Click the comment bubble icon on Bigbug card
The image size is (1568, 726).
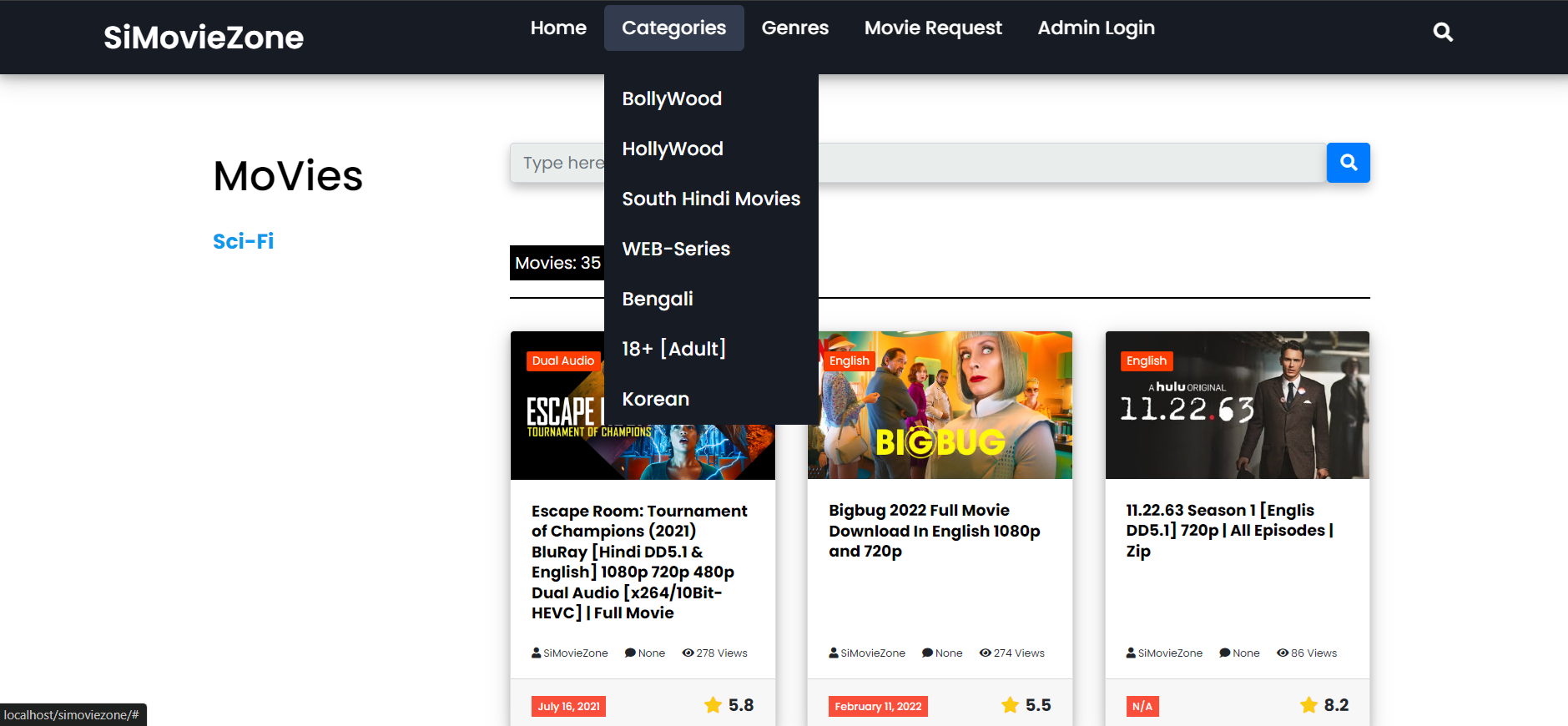927,653
